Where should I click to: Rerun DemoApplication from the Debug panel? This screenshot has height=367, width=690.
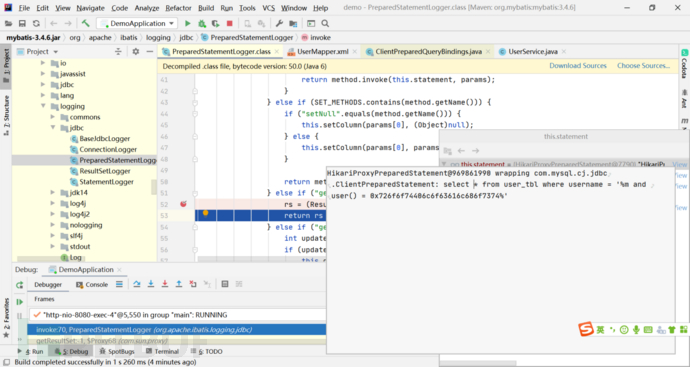[19, 285]
